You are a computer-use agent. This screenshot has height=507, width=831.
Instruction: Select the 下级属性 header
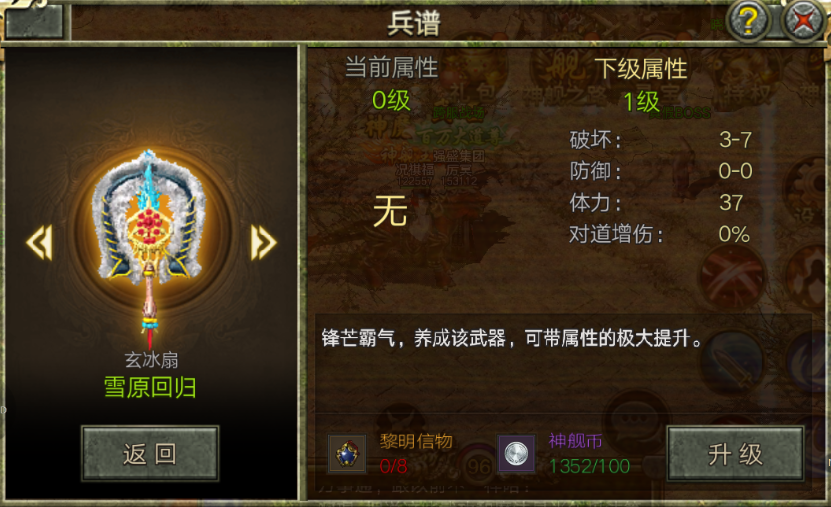(x=641, y=69)
